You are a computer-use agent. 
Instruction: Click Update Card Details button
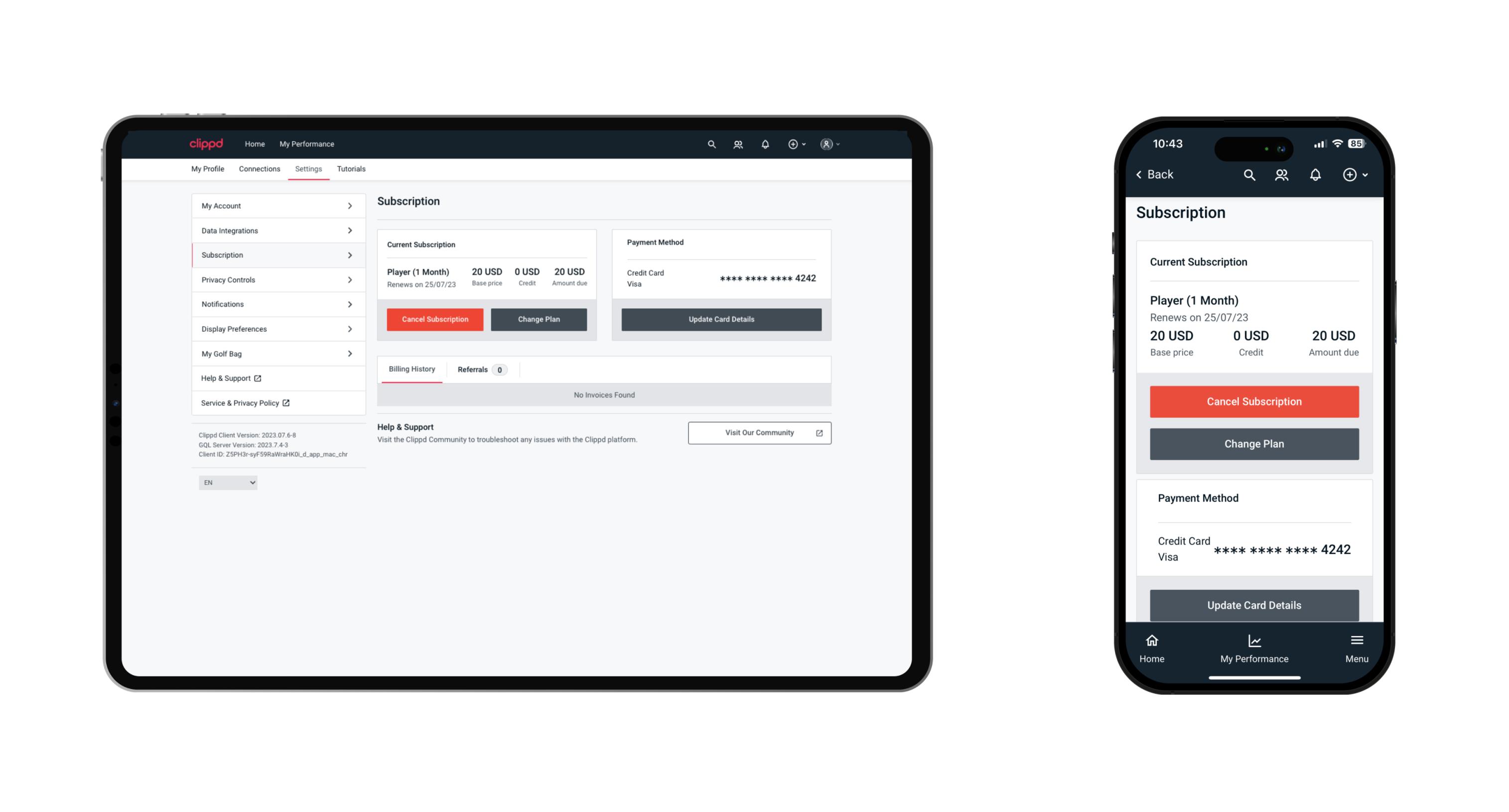pos(721,320)
